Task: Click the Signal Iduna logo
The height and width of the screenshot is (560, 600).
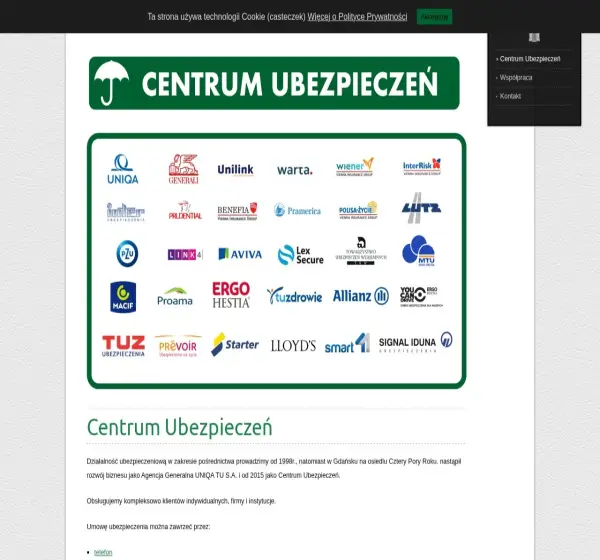Action: [416, 342]
